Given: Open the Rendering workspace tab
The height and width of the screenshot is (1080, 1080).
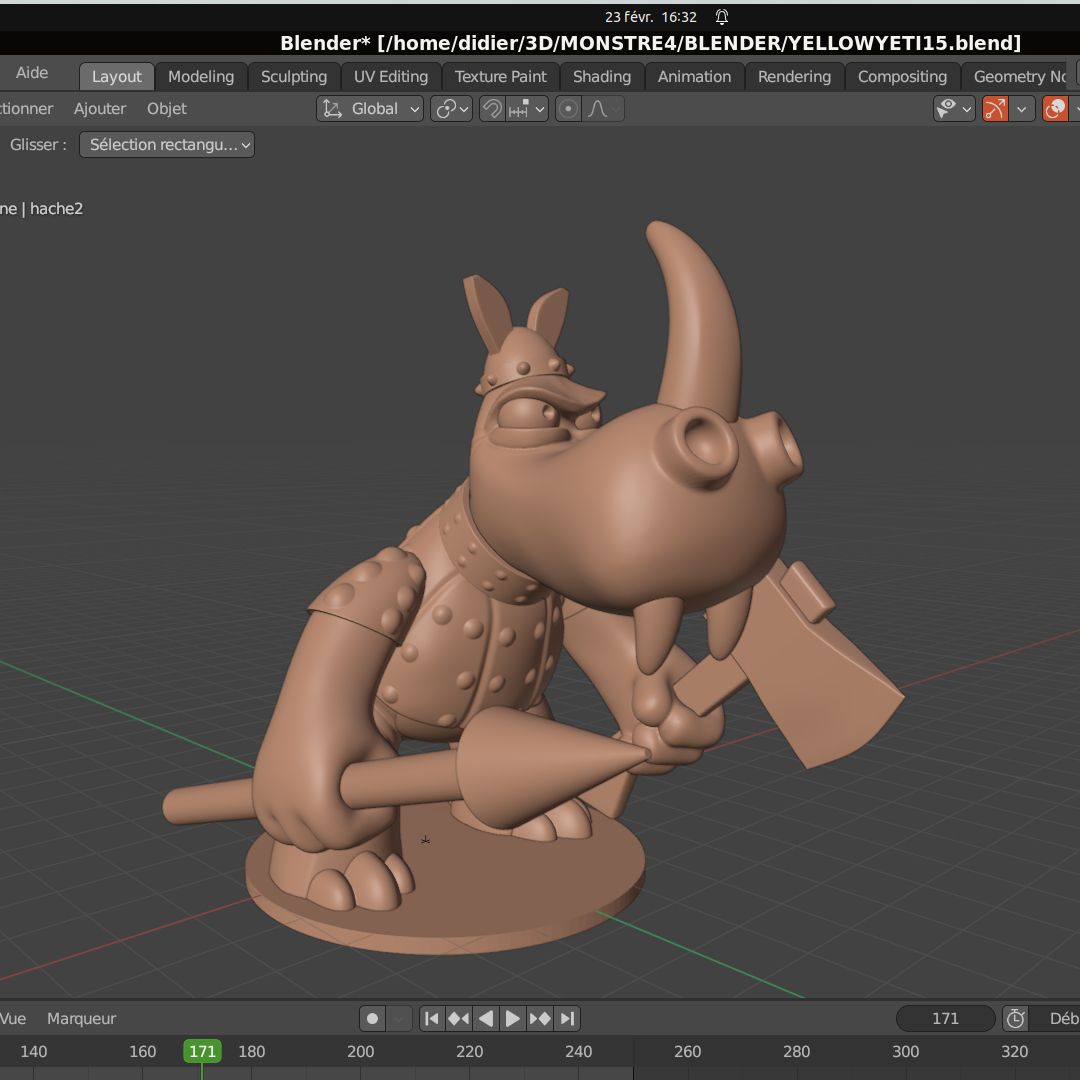Looking at the screenshot, I should (x=794, y=76).
